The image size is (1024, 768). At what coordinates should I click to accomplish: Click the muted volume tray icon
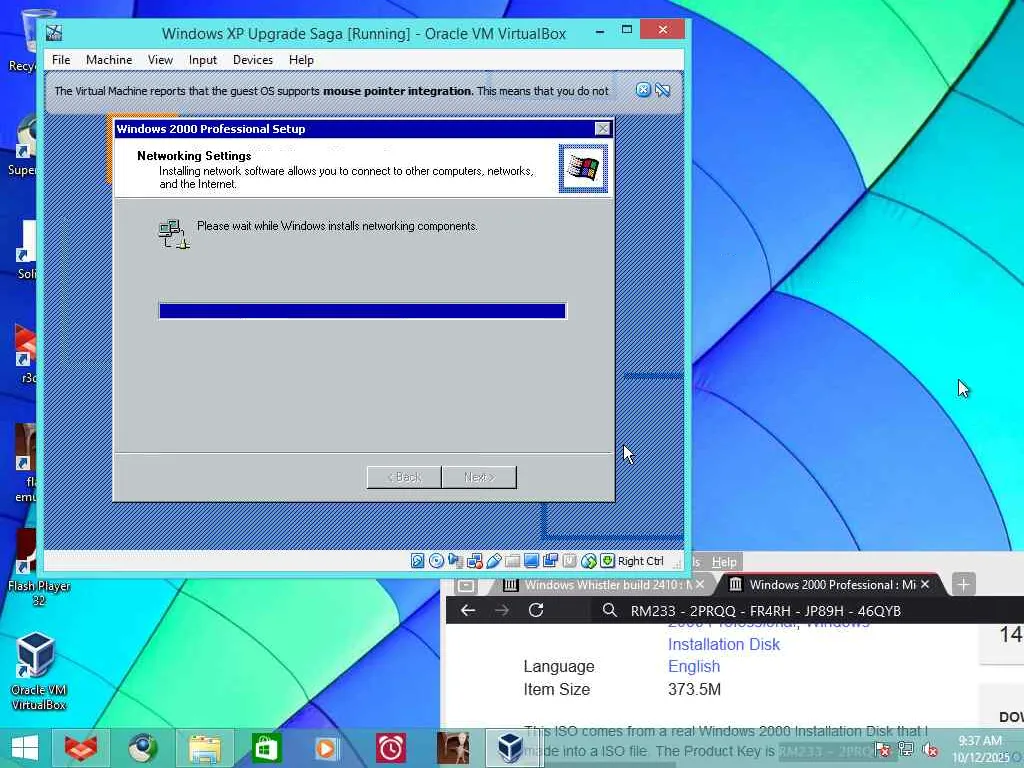pyautogui.click(x=930, y=750)
